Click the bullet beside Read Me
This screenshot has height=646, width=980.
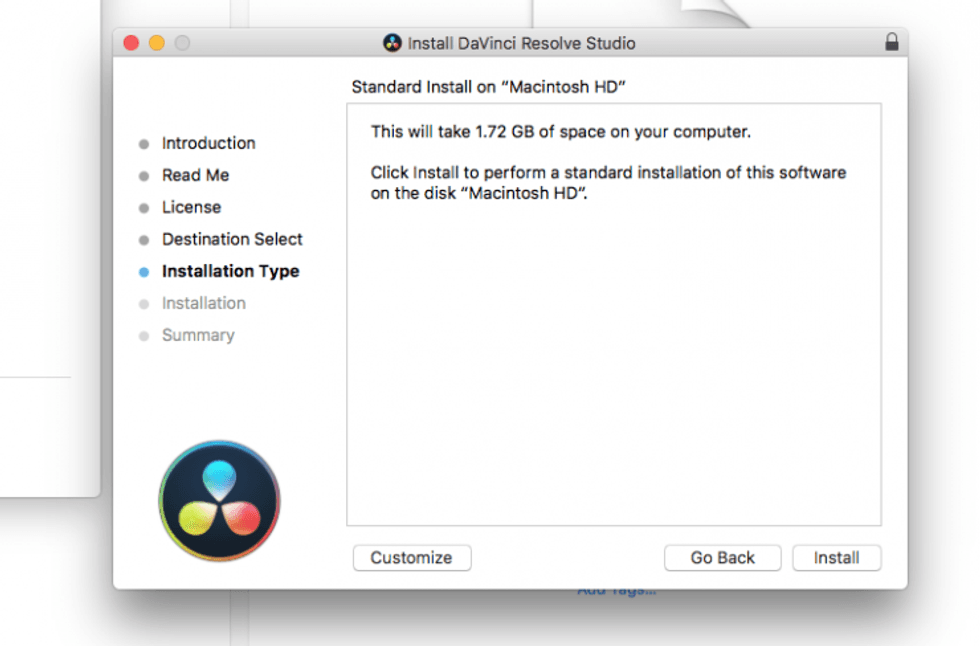(x=144, y=176)
